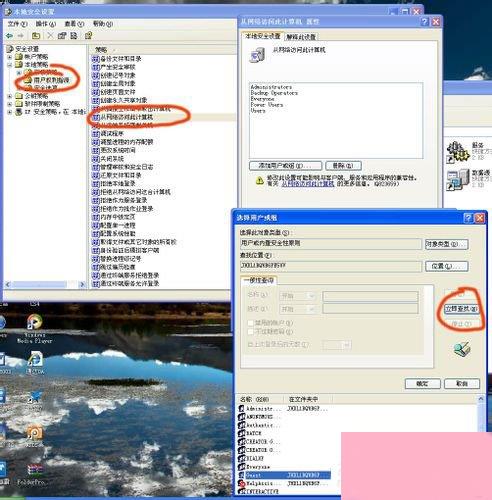The width and height of the screenshot is (492, 500).
Task: Click the left tree horizontal scrollbar left arrow
Action: point(8,285)
